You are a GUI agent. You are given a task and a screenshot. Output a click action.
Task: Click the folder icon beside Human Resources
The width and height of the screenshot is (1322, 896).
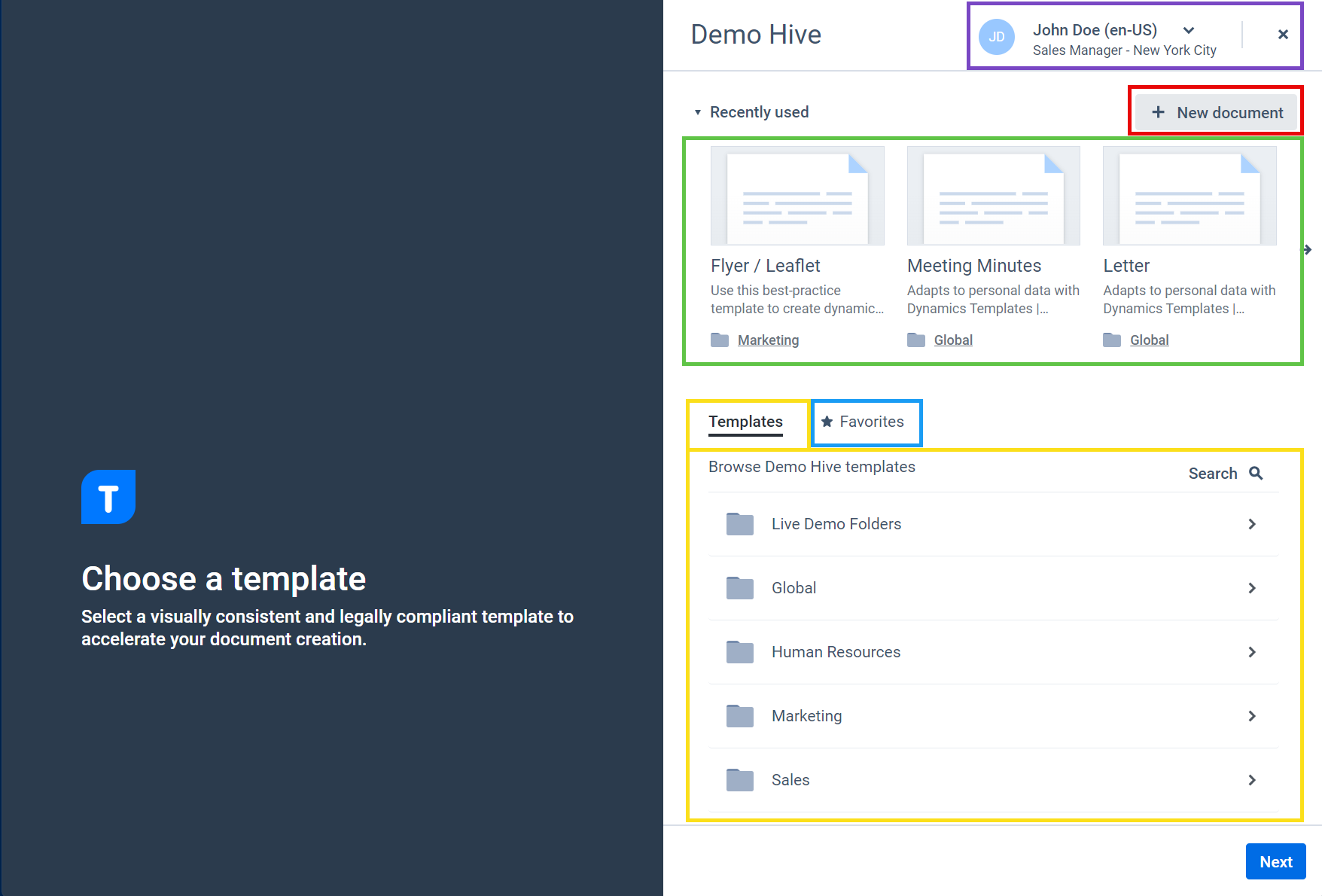point(740,652)
